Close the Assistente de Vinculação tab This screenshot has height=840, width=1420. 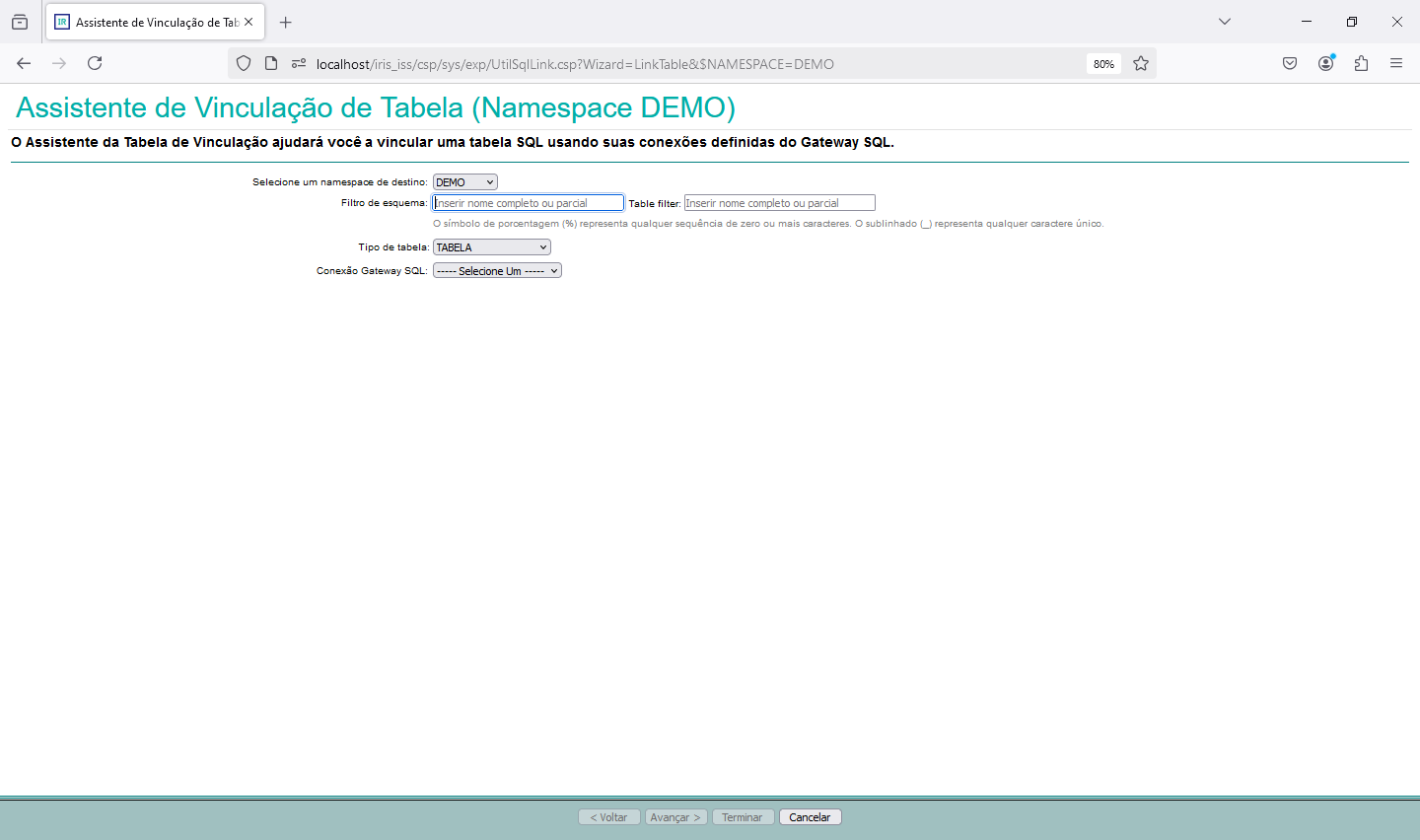click(248, 22)
